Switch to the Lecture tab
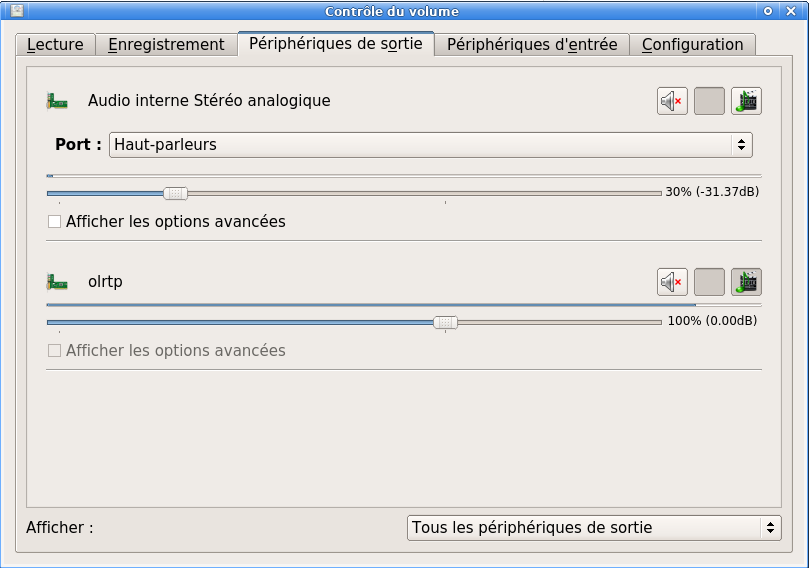The height and width of the screenshot is (568, 809). pos(55,44)
